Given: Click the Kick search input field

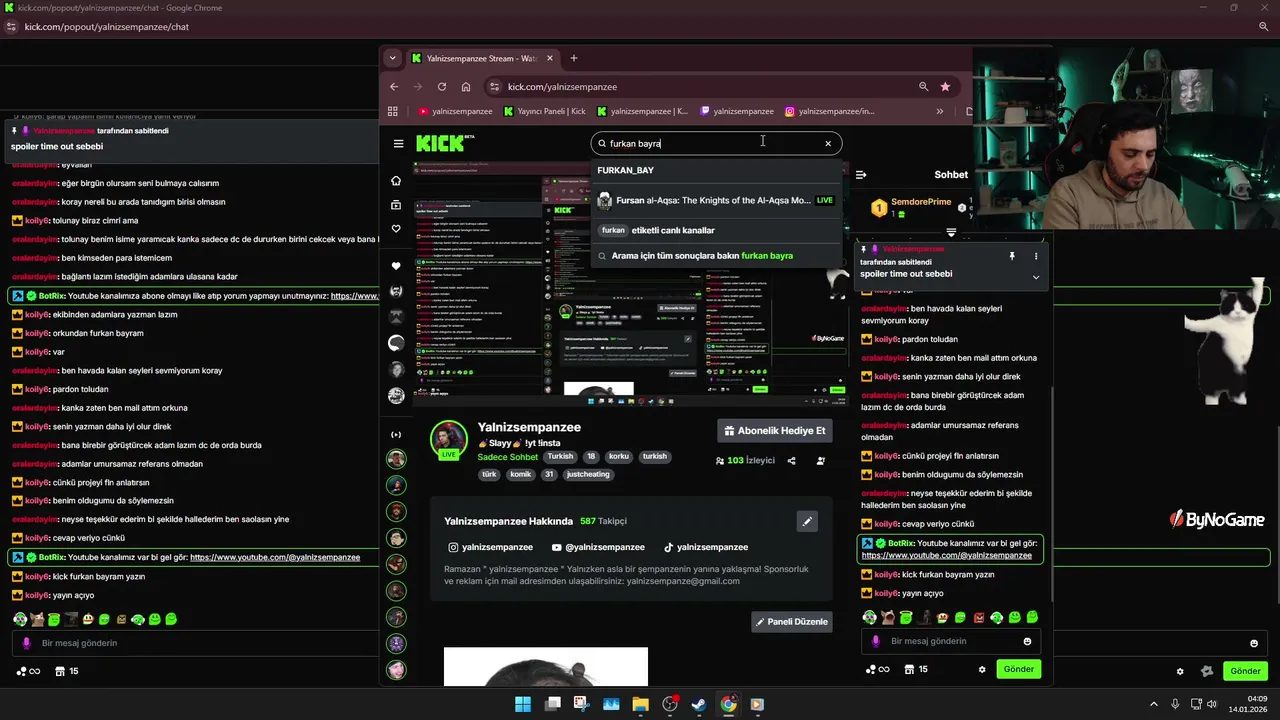Looking at the screenshot, I should 714,143.
